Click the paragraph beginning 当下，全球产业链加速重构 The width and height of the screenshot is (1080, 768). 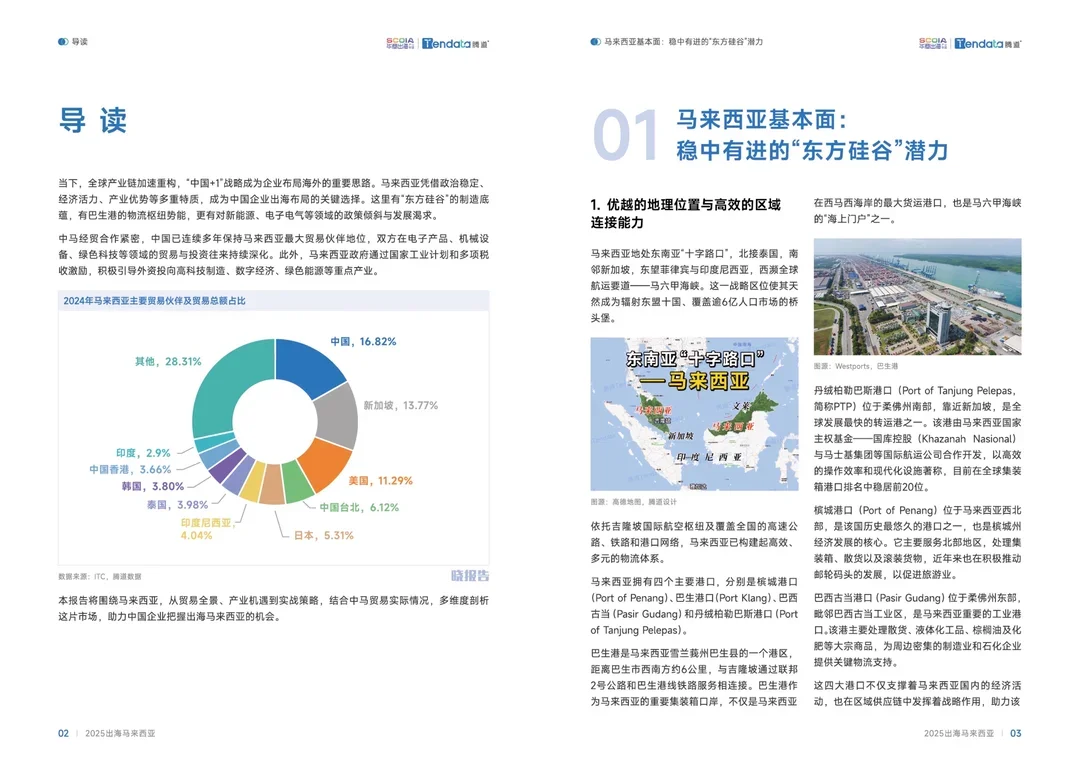273,199
